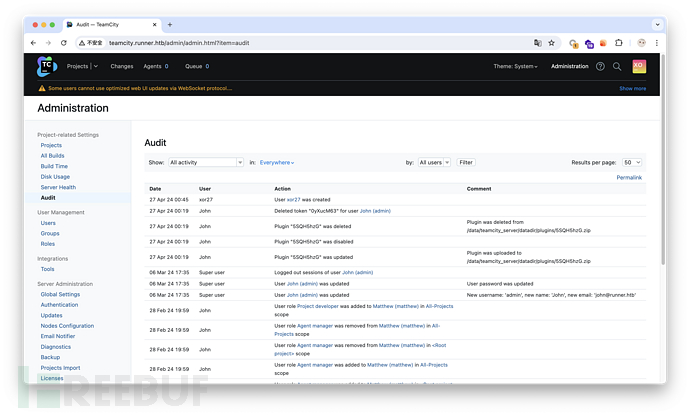Viewport: 690px width, 415px height.
Task: Click the address bar URL field
Action: coord(300,43)
